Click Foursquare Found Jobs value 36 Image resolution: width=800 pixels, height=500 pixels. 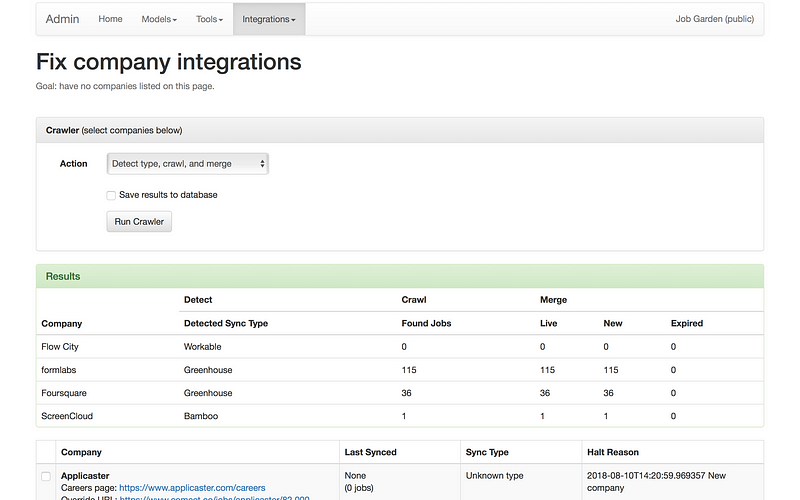(x=406, y=393)
